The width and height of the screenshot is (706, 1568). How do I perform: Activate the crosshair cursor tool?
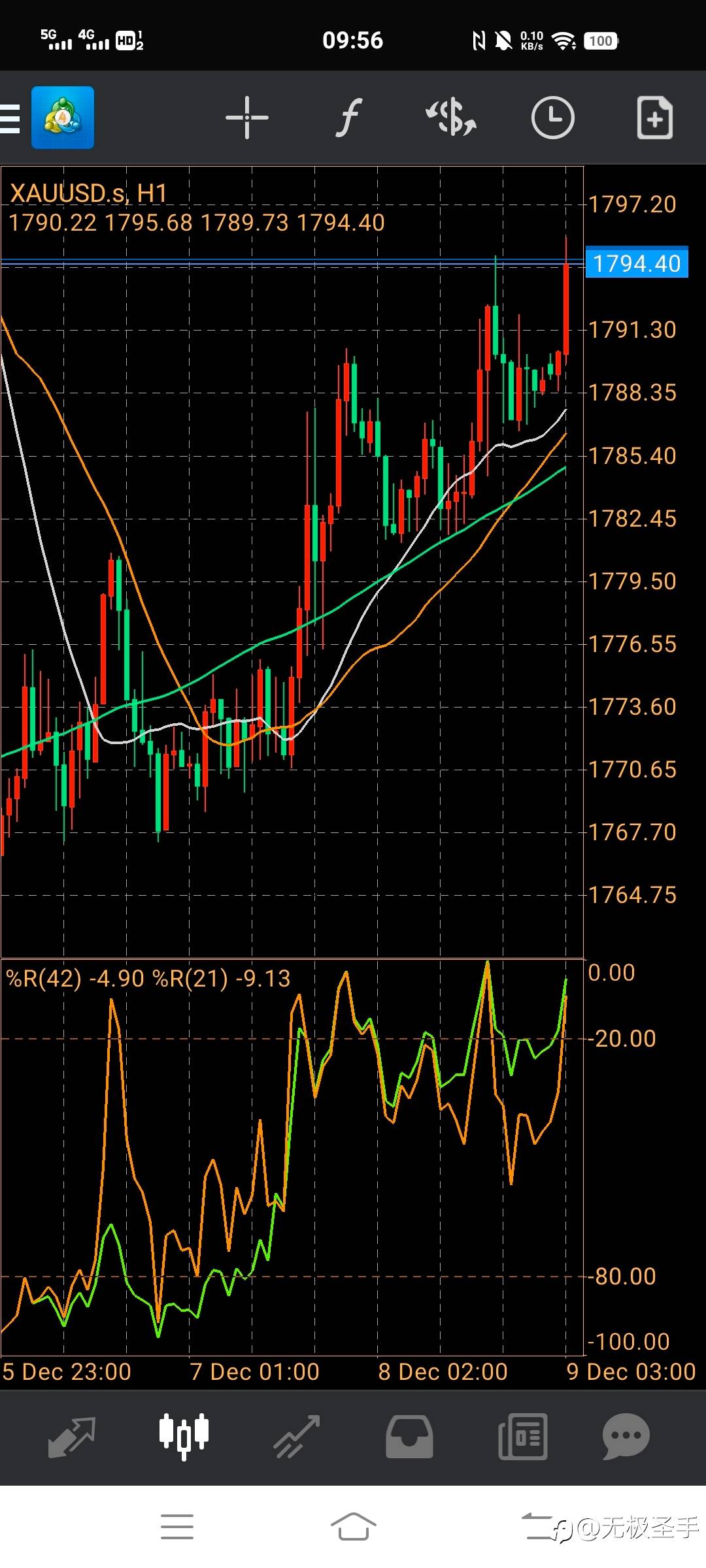[247, 118]
